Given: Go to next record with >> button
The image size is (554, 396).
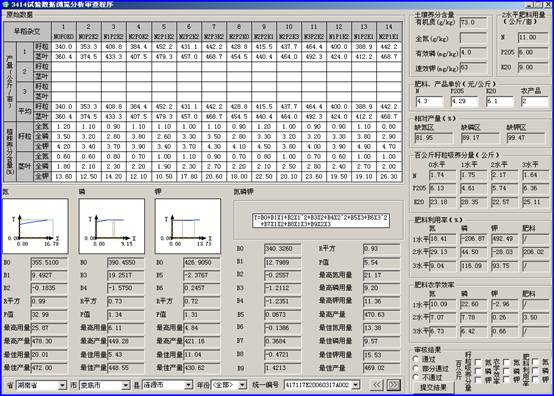Looking at the screenshot, I should 394,385.
